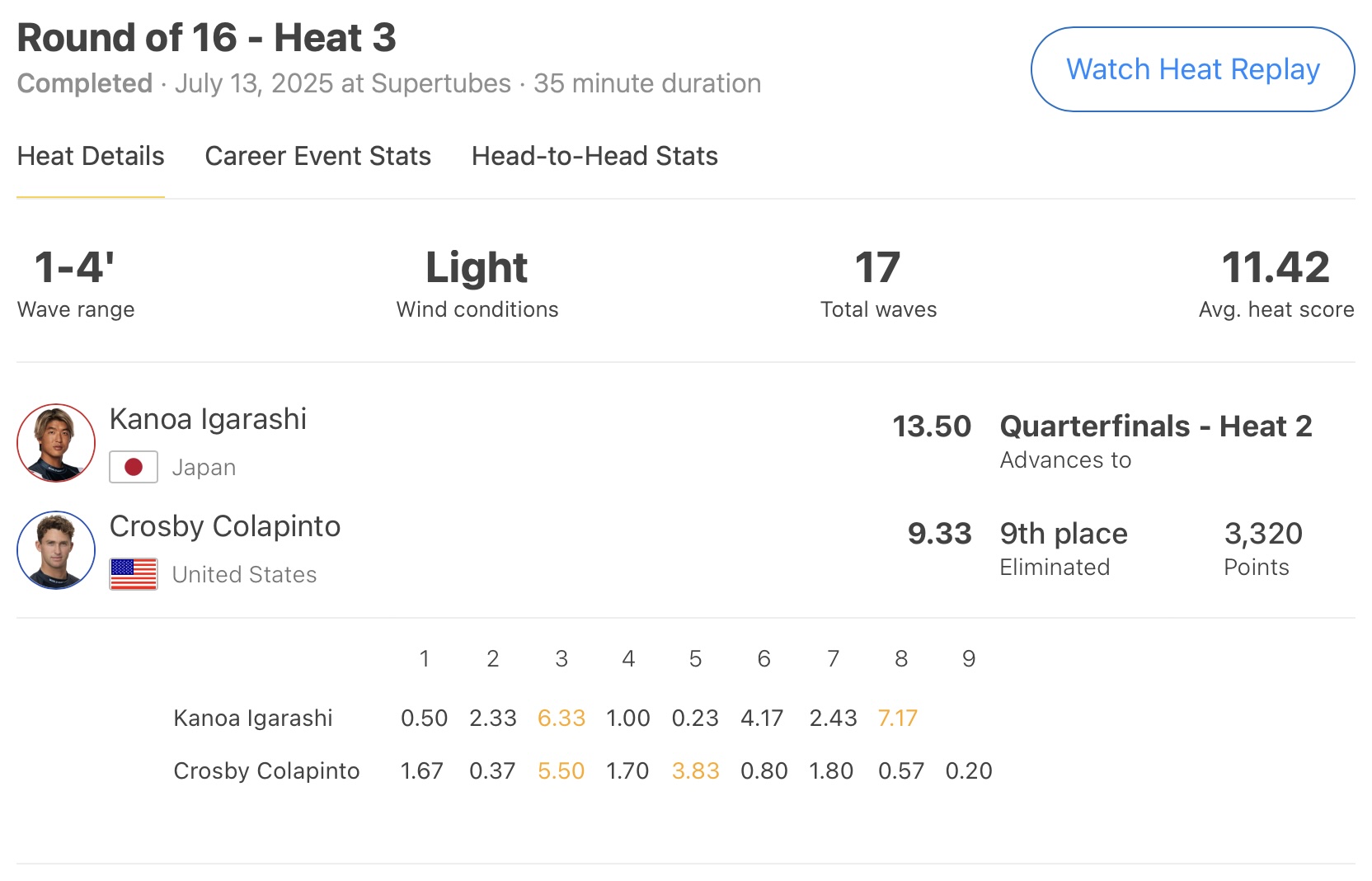Image resolution: width=1372 pixels, height=881 pixels.
Task: Select Igarashi's highlighted 7.17 wave score
Action: pos(897,718)
